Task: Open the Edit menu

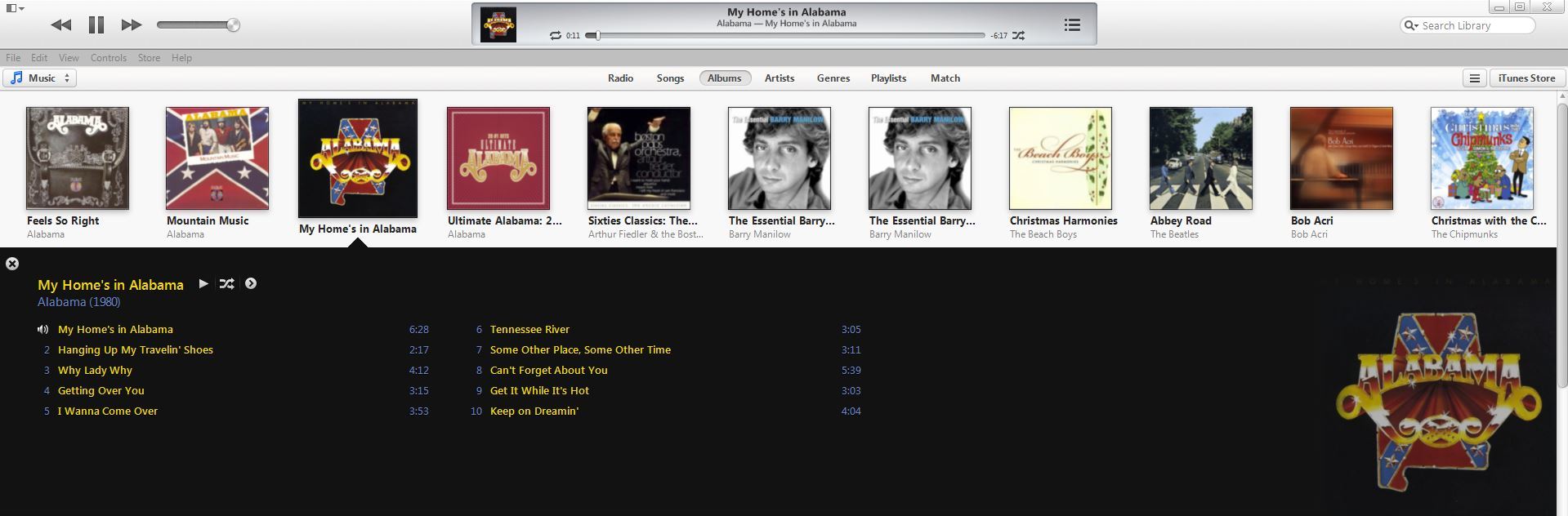Action: pyautogui.click(x=39, y=58)
